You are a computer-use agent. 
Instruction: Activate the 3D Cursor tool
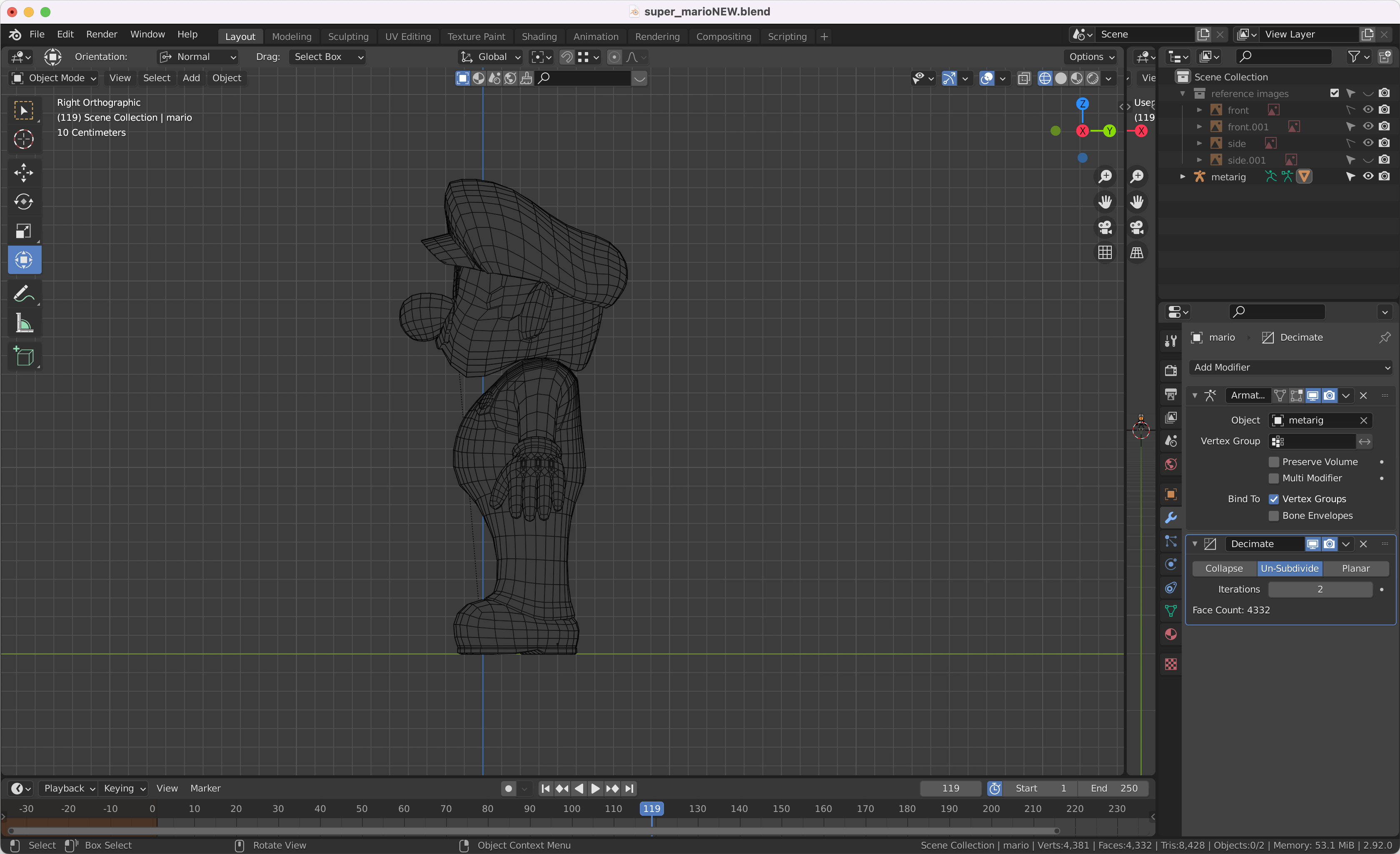point(24,139)
